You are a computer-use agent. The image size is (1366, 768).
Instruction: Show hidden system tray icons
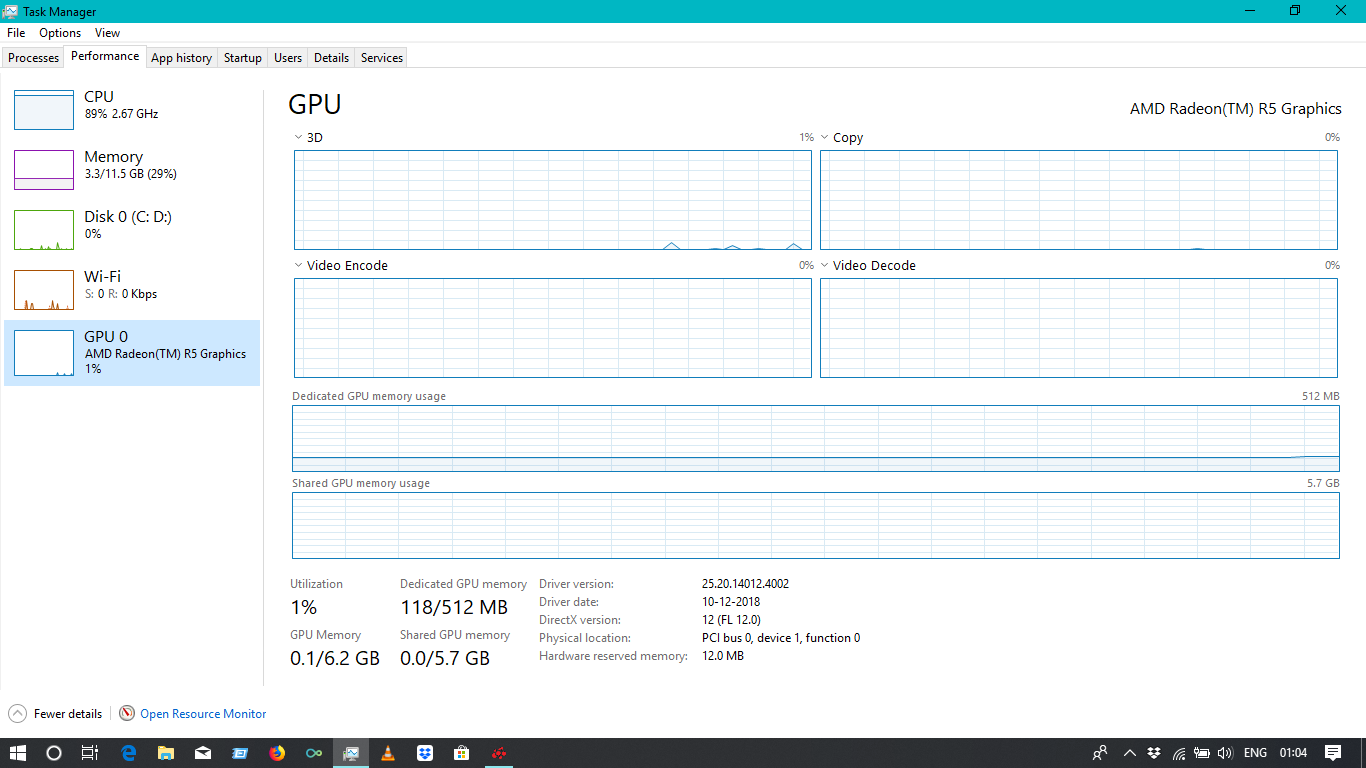(x=1130, y=753)
